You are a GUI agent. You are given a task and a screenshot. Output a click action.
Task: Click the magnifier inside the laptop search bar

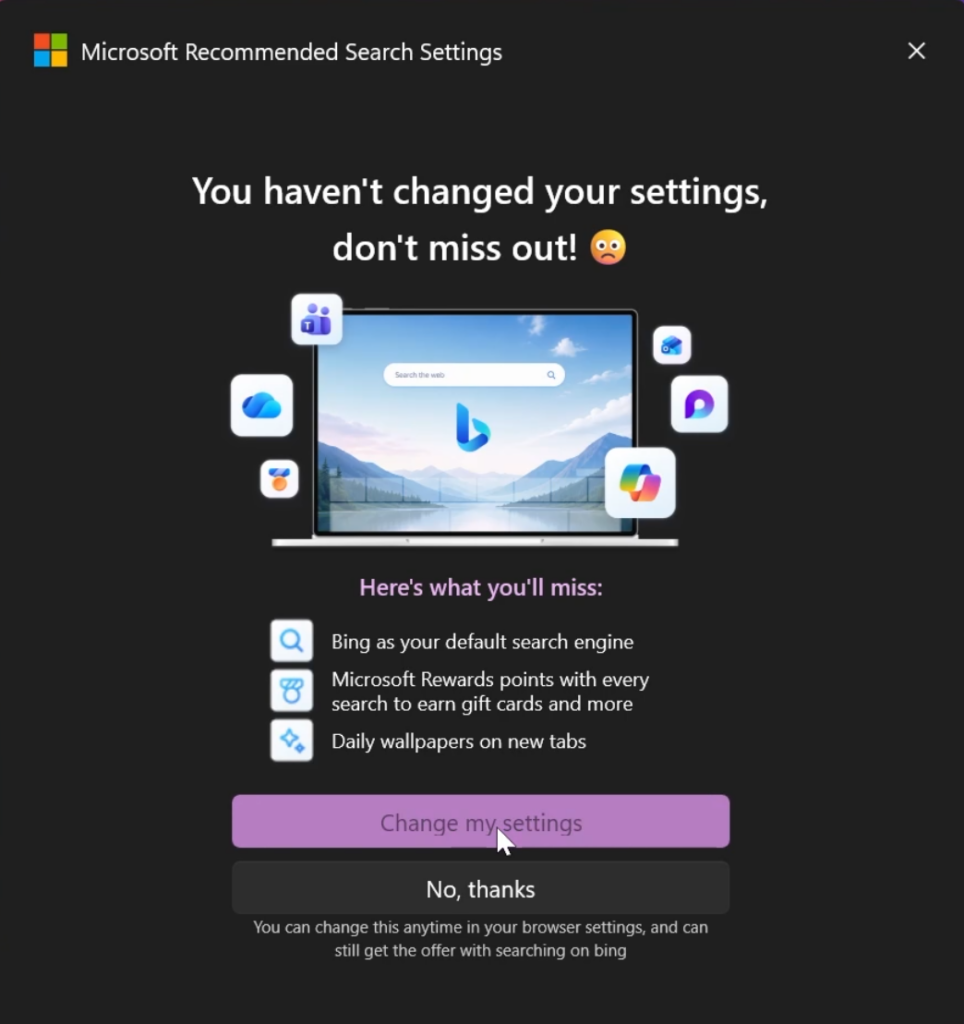(x=551, y=375)
